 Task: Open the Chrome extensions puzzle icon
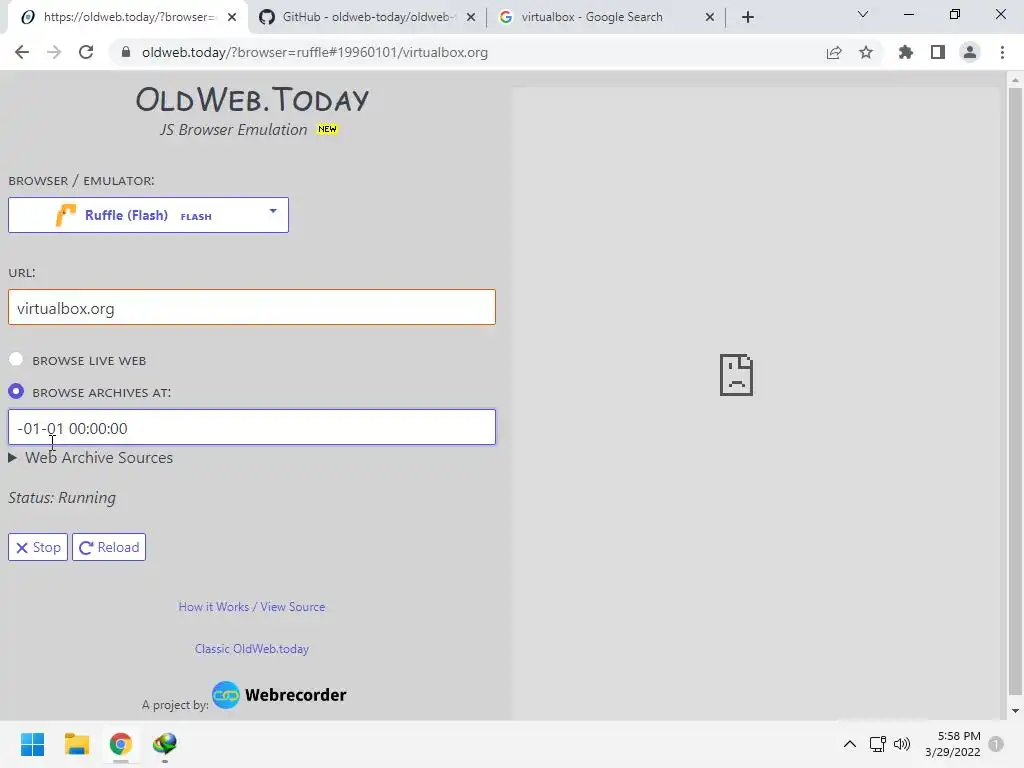pos(906,52)
